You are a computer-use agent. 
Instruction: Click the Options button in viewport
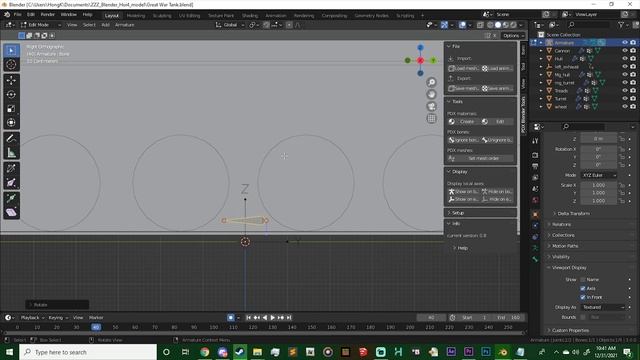point(512,36)
